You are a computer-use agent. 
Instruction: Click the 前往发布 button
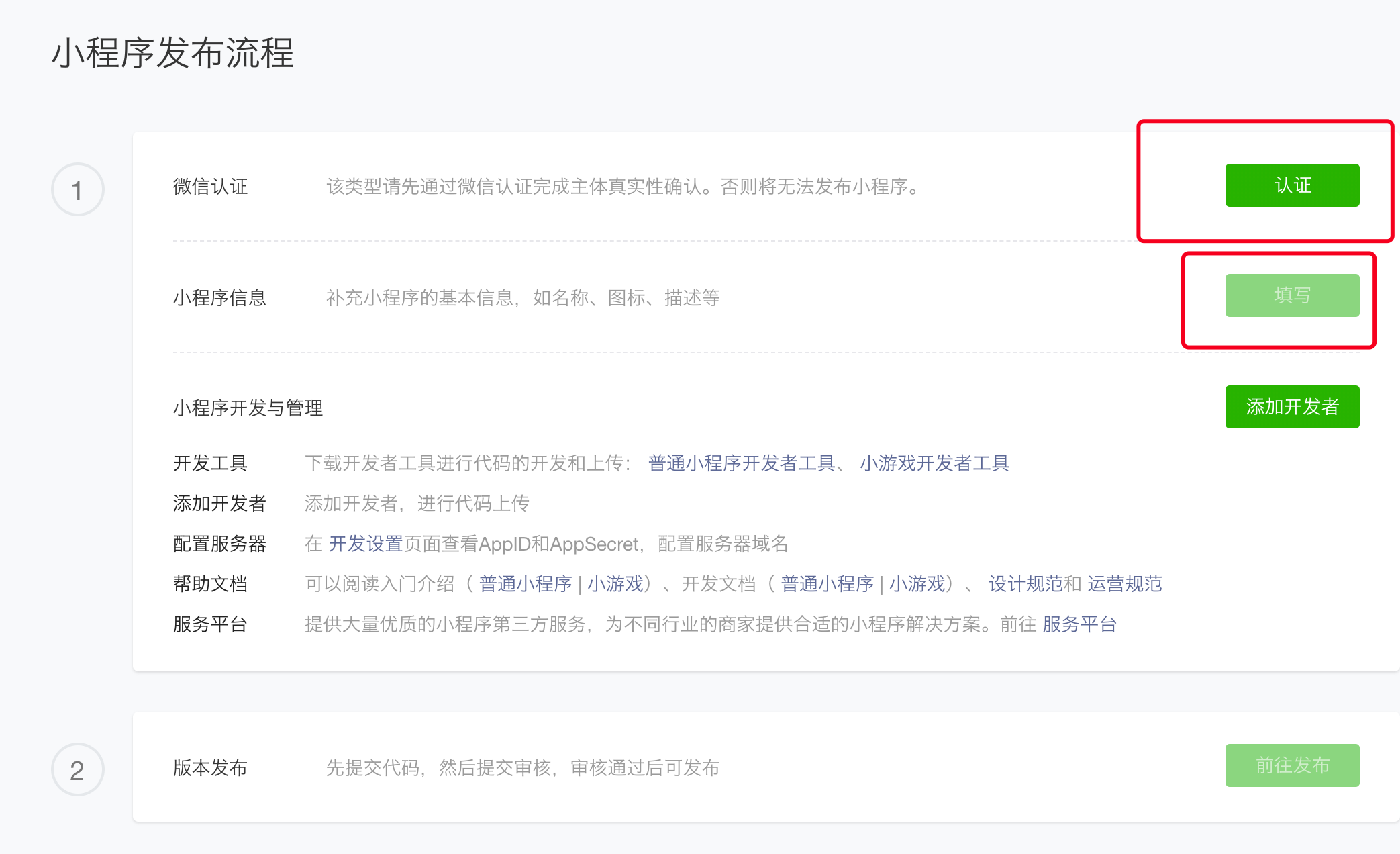1291,765
